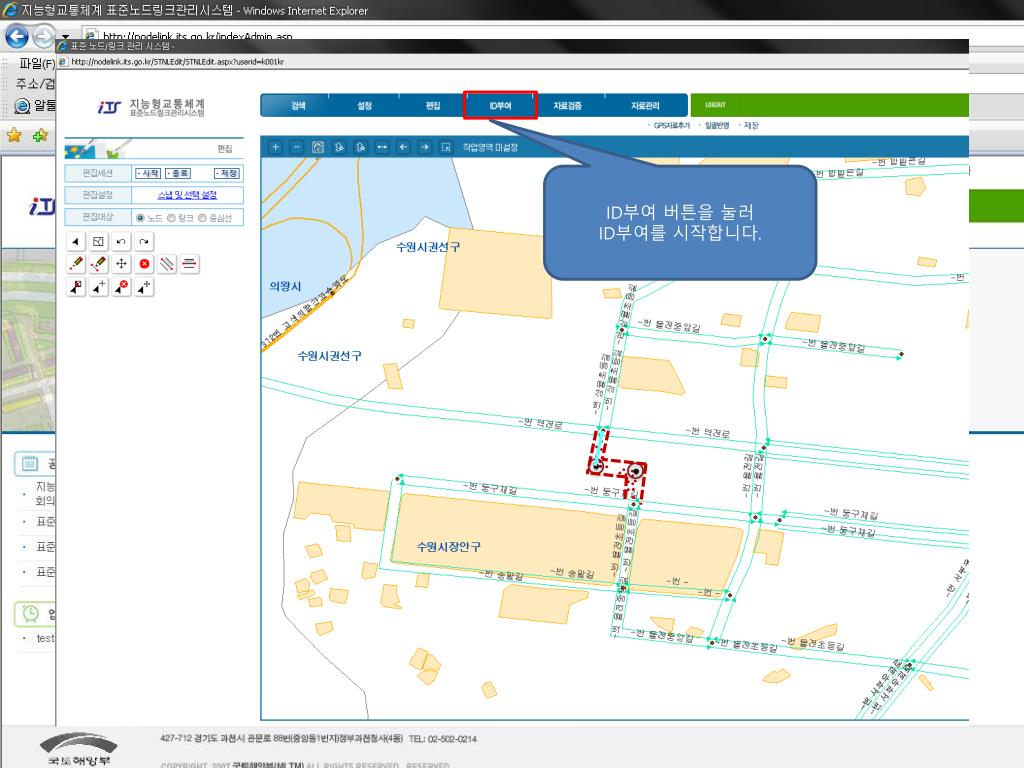Open the 편집 tab
The height and width of the screenshot is (768, 1024).
click(x=432, y=105)
